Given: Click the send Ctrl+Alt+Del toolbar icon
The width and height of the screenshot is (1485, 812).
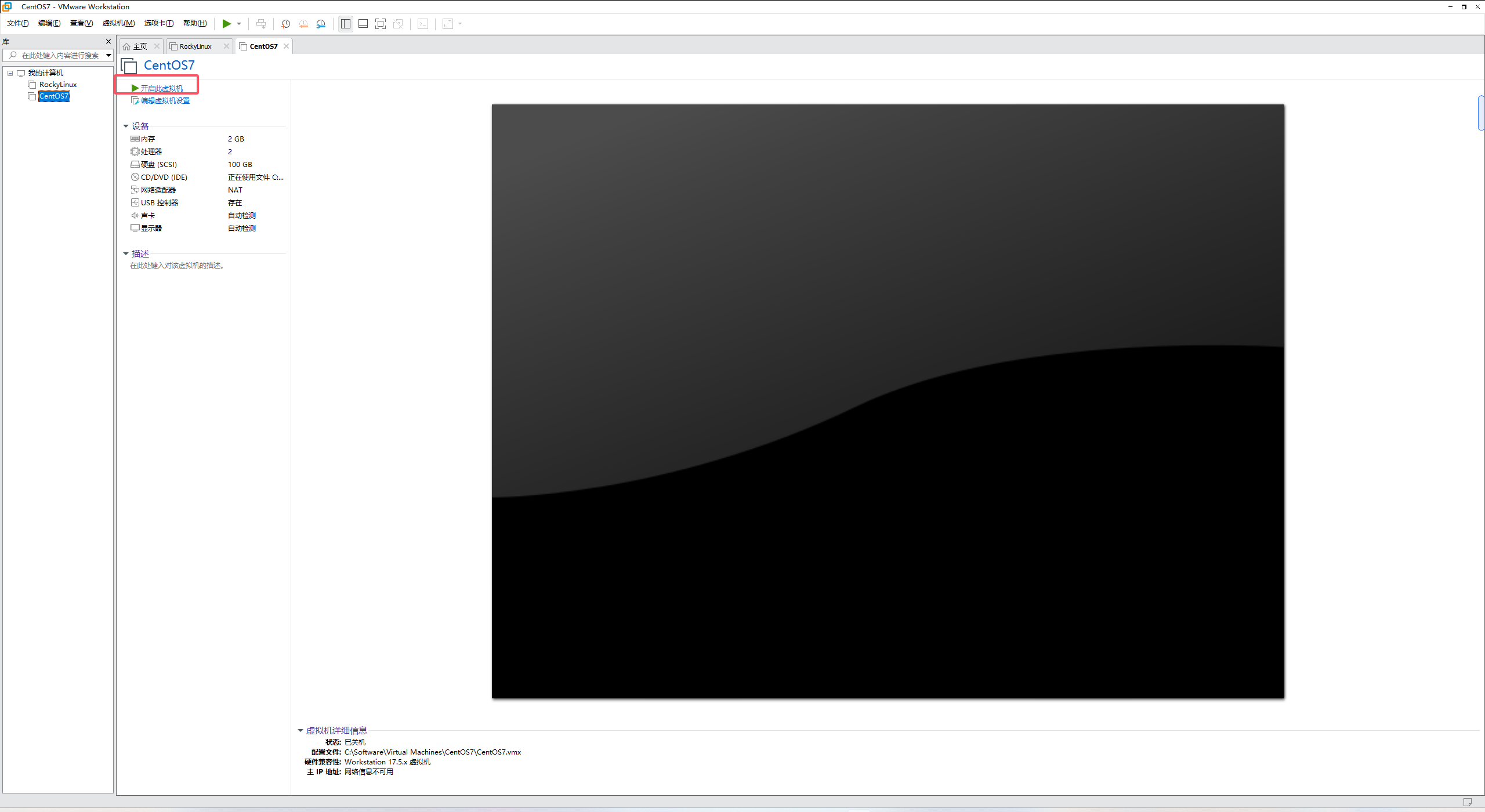Looking at the screenshot, I should [x=261, y=24].
